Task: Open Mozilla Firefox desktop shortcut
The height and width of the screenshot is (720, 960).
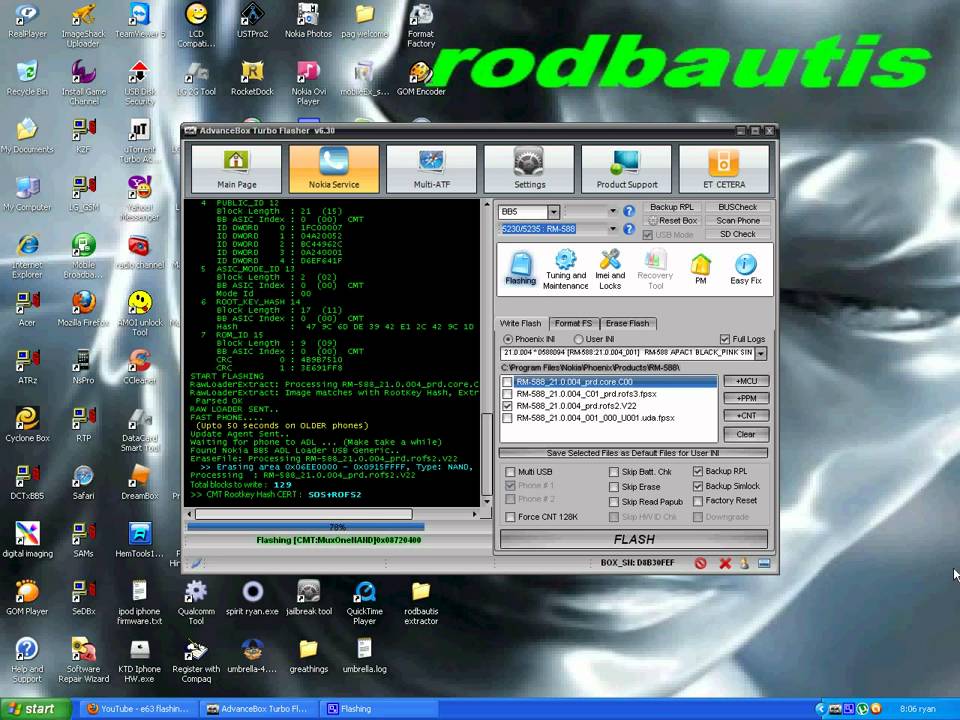Action: (x=83, y=309)
